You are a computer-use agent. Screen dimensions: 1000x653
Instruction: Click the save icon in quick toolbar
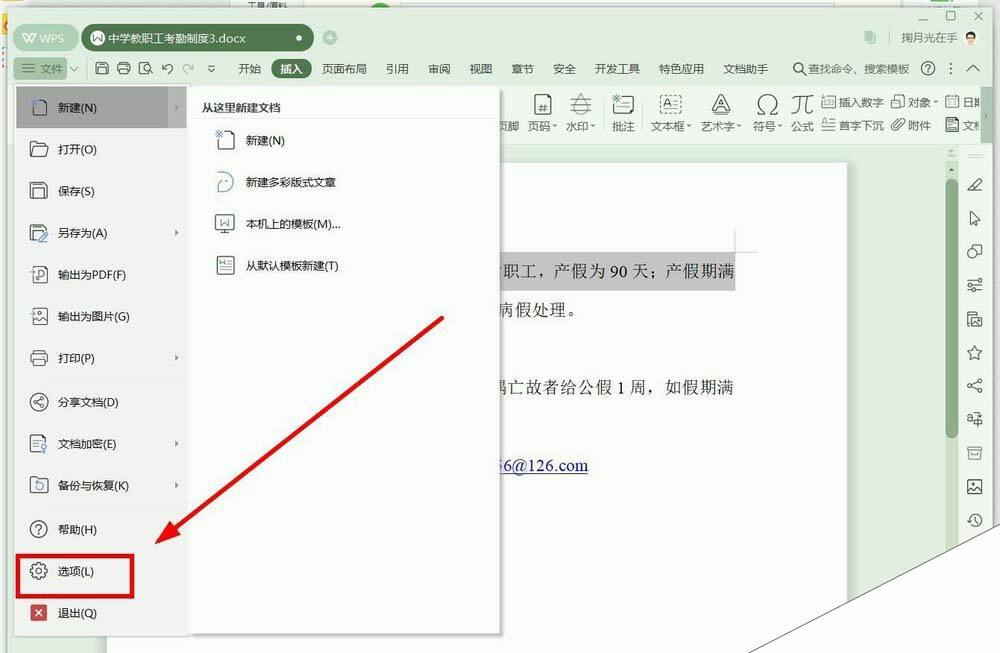101,68
